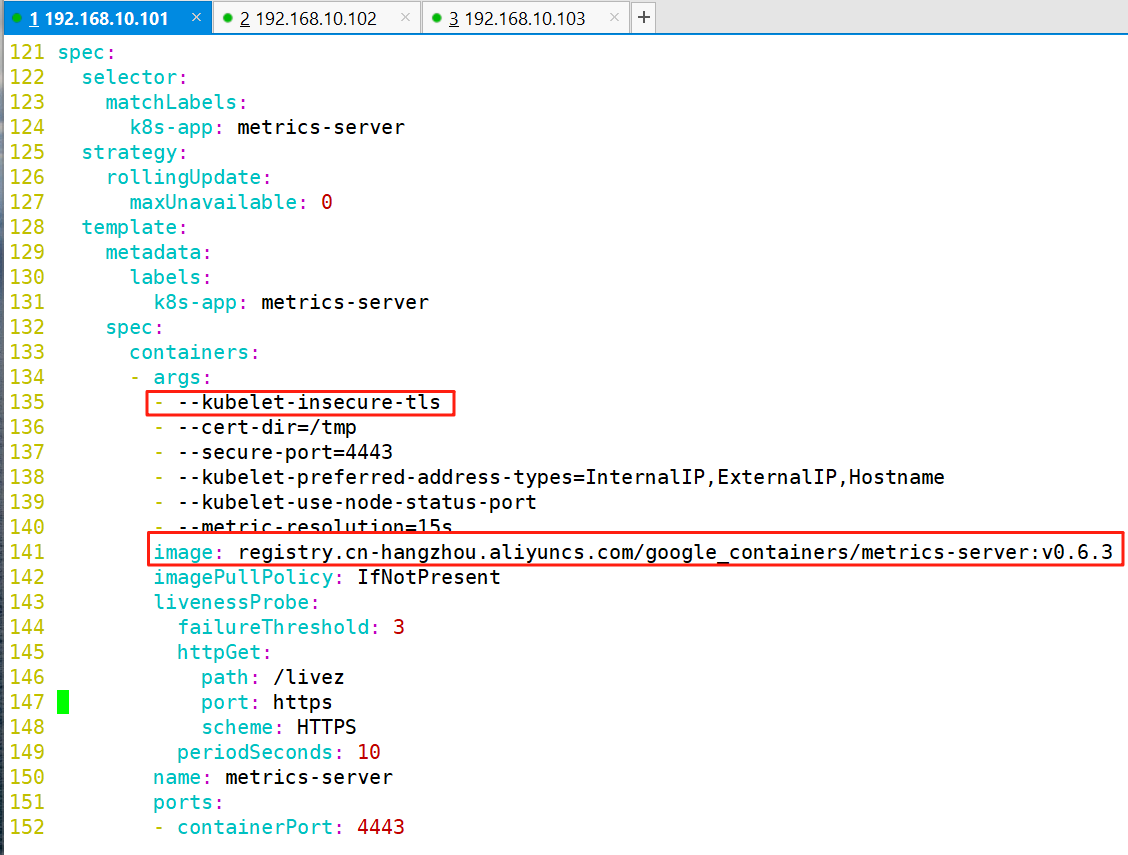Click 'selector:' on line 122
Image resolution: width=1128 pixels, height=855 pixels.
(135, 78)
